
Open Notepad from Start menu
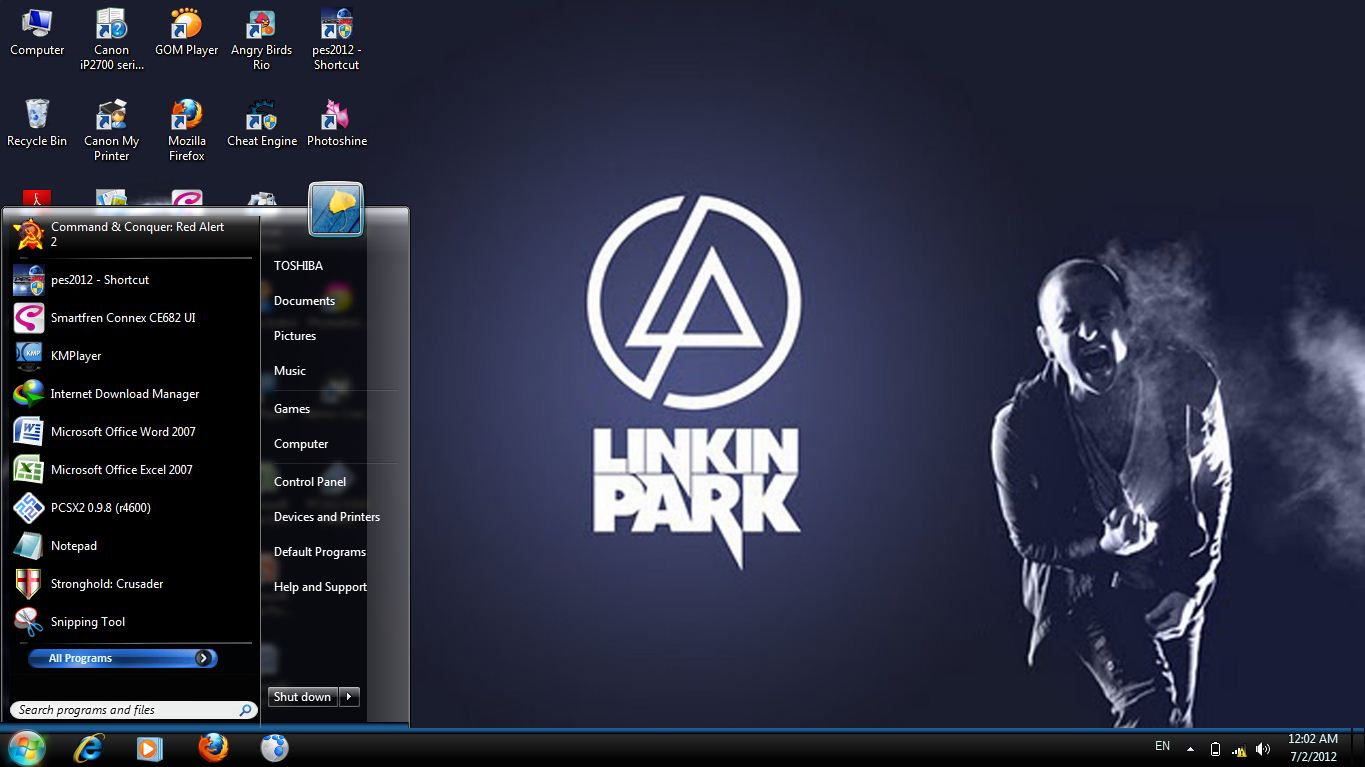[133, 546]
